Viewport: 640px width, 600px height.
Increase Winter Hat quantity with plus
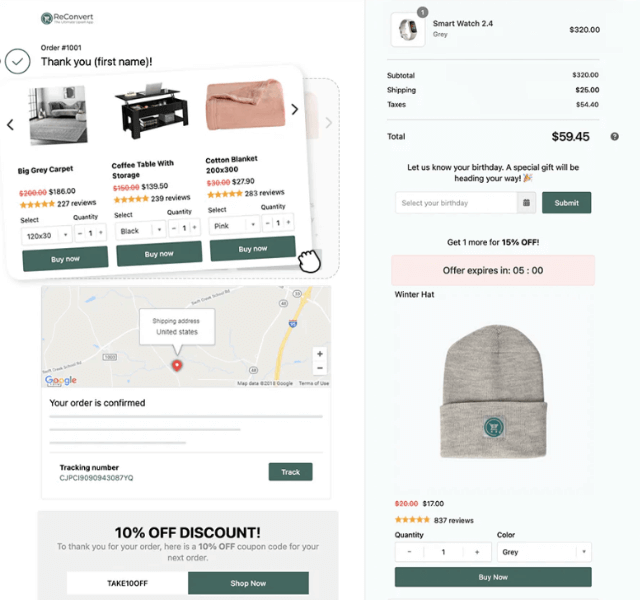pos(477,552)
